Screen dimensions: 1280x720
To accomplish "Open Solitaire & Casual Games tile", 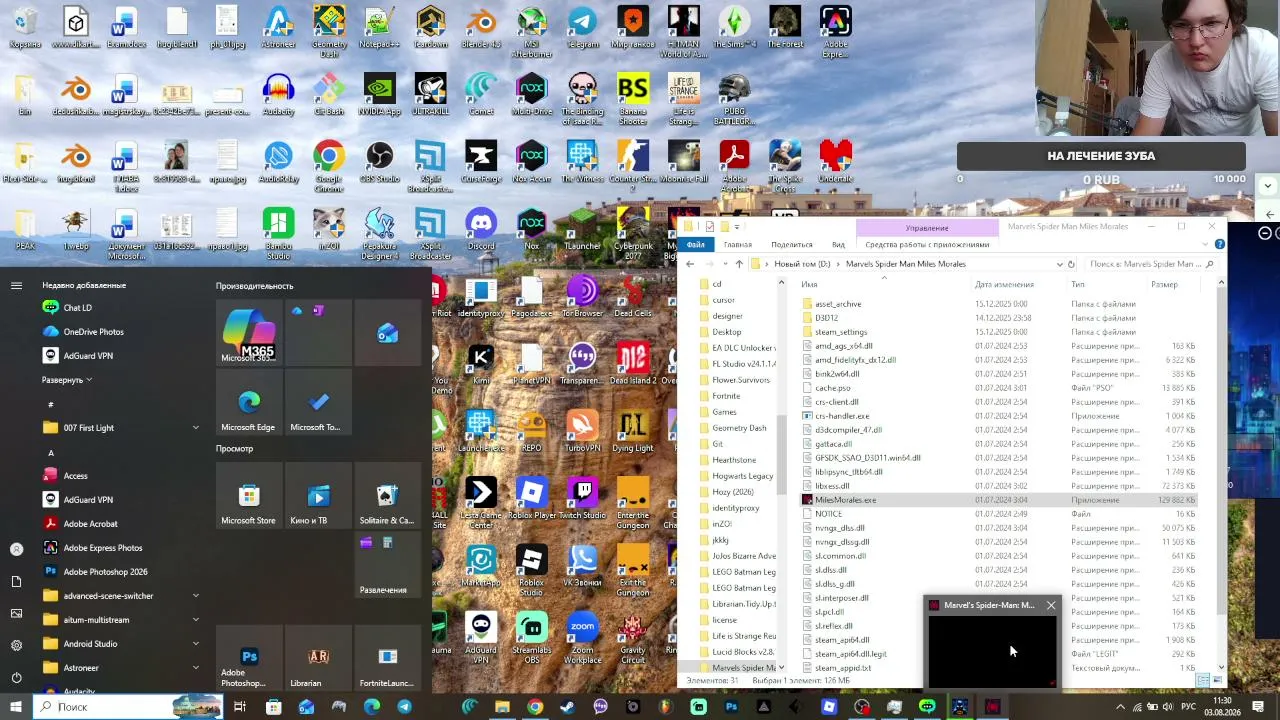I will (387, 496).
